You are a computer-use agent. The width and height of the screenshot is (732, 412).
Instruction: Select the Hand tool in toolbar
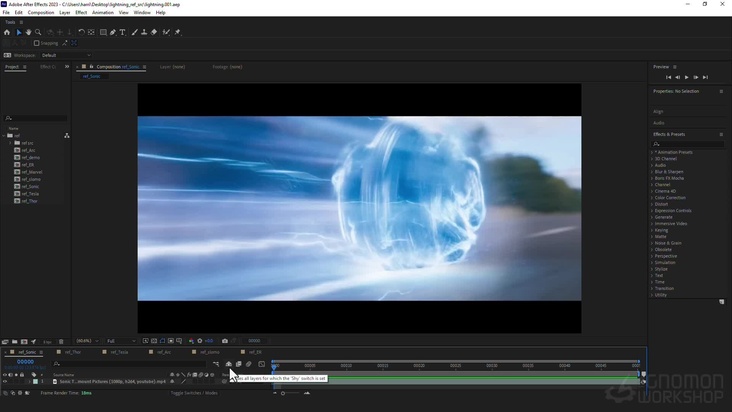28,32
